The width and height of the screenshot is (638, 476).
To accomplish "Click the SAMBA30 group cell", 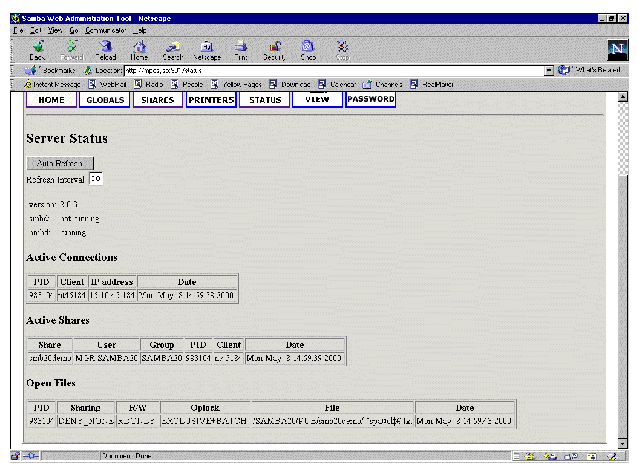I will 162,358.
